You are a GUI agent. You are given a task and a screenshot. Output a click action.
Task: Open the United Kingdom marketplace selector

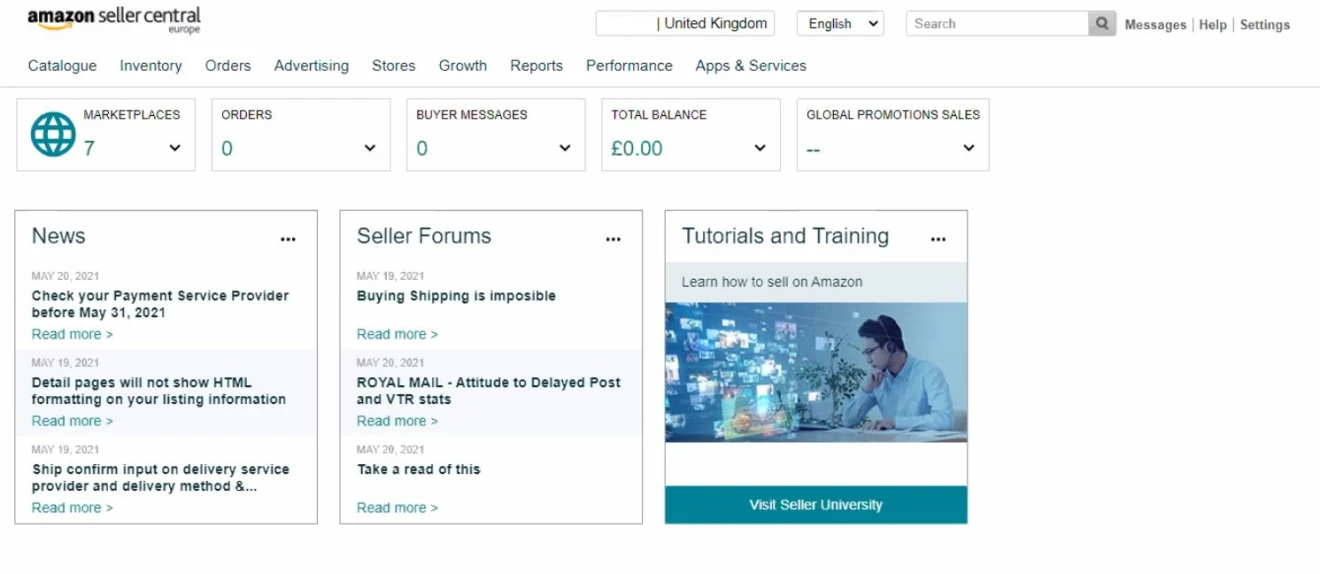coord(685,23)
